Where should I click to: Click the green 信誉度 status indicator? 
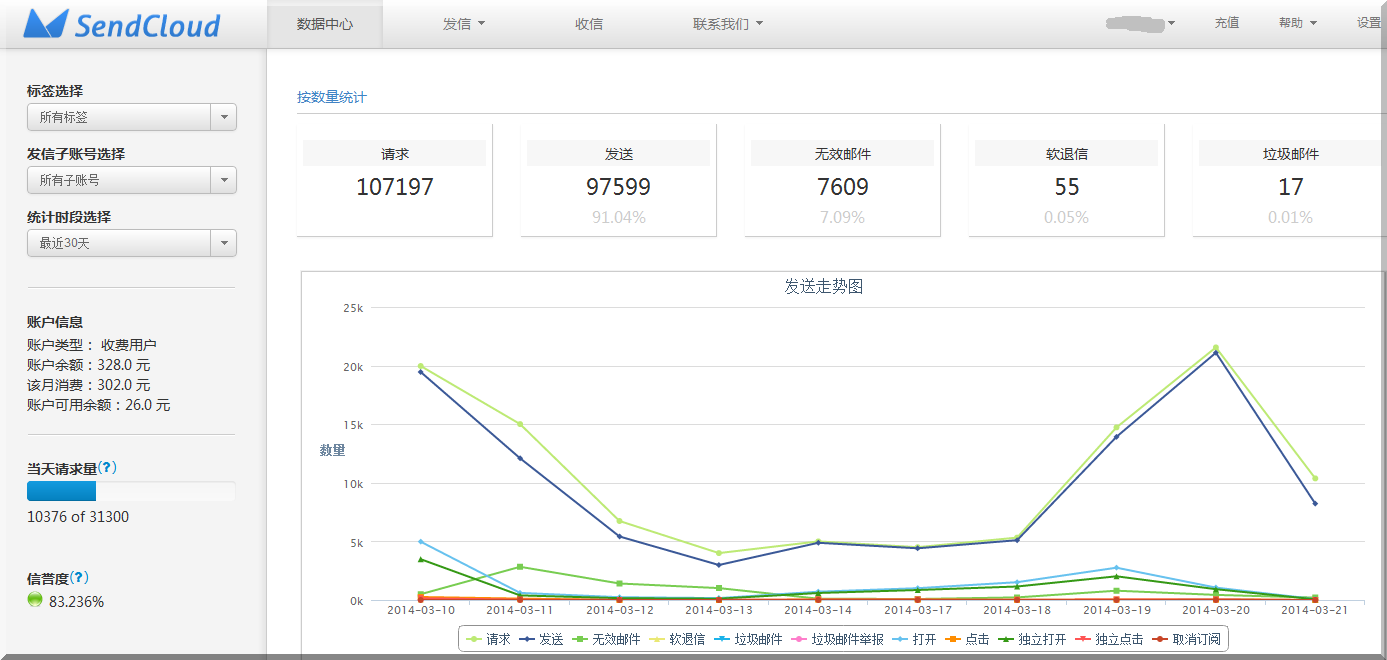[x=35, y=600]
